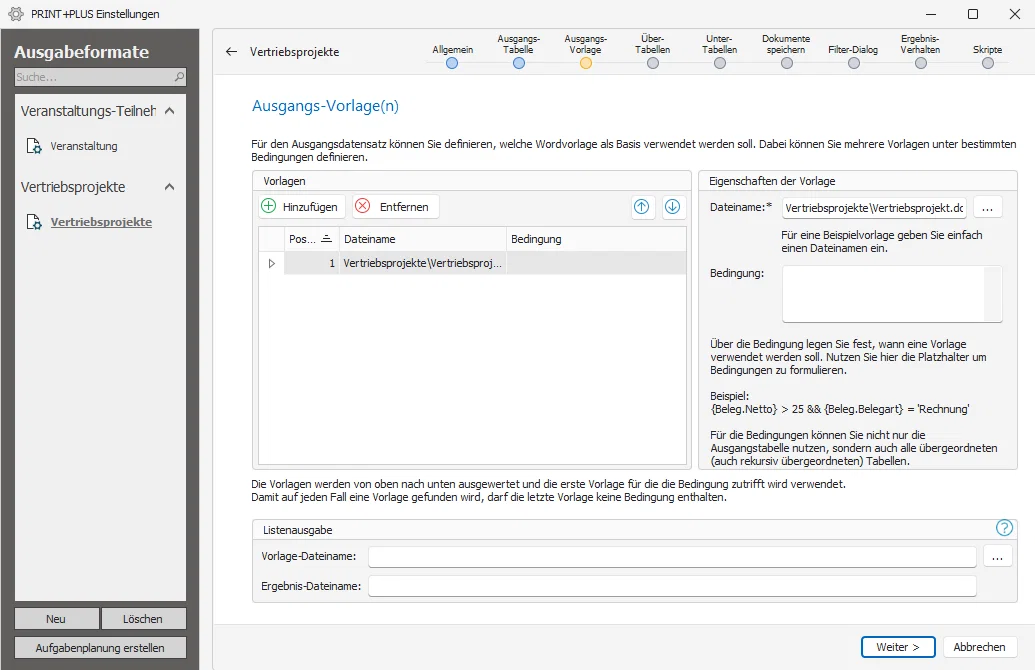Click the green plus Hinzufügen icon
Viewport: 1035px width, 670px height.
tap(269, 206)
